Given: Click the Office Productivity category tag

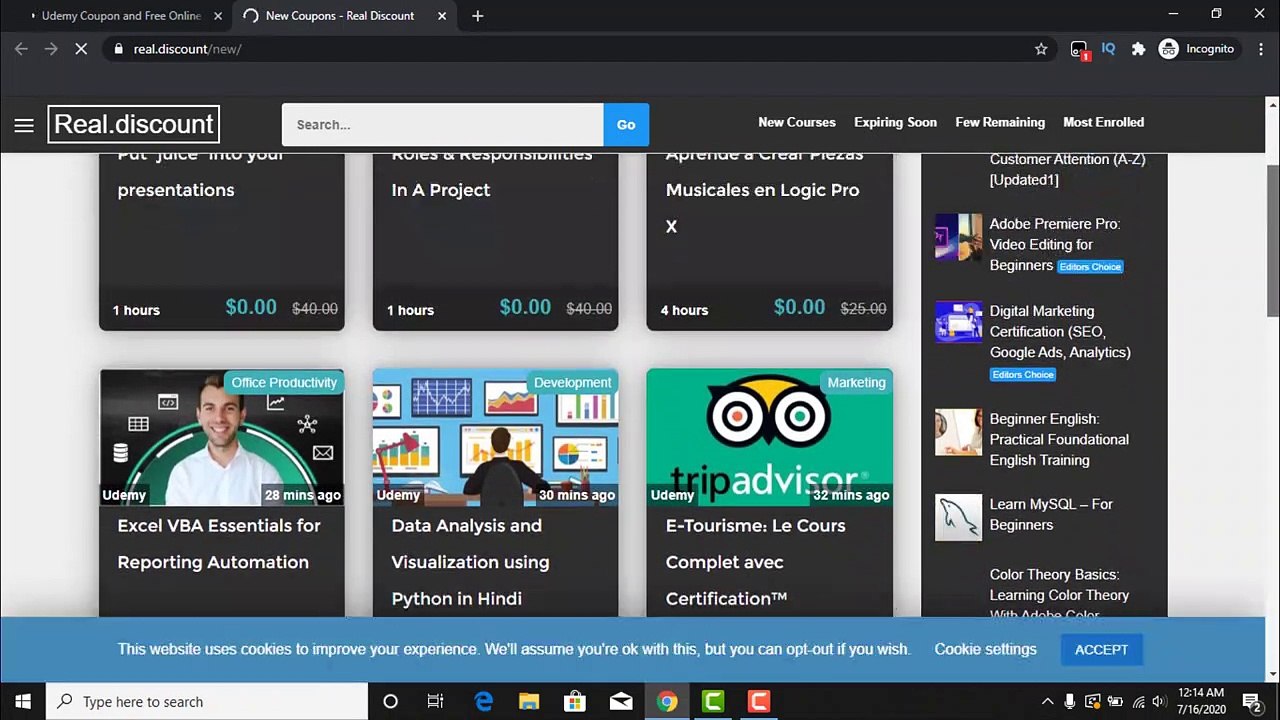Looking at the screenshot, I should 284,383.
